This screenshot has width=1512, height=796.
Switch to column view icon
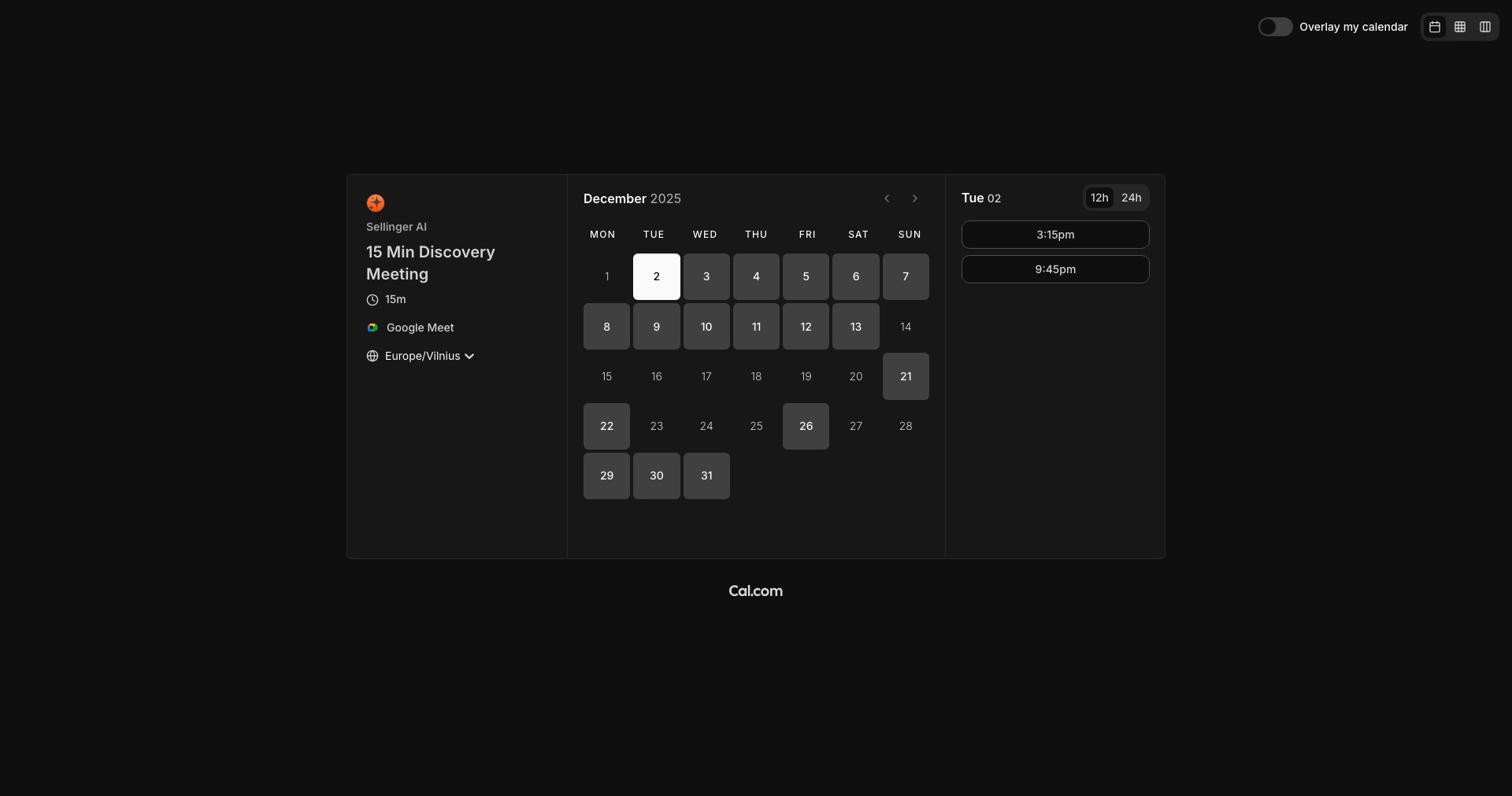point(1485,27)
